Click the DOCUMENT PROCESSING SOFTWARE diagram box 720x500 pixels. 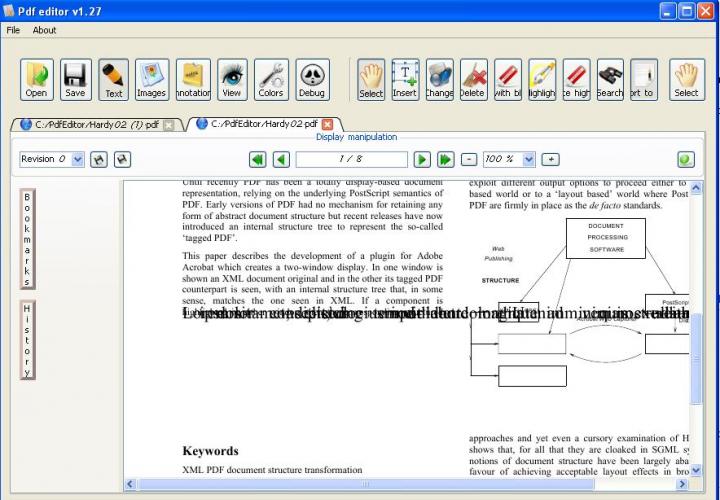tap(606, 238)
